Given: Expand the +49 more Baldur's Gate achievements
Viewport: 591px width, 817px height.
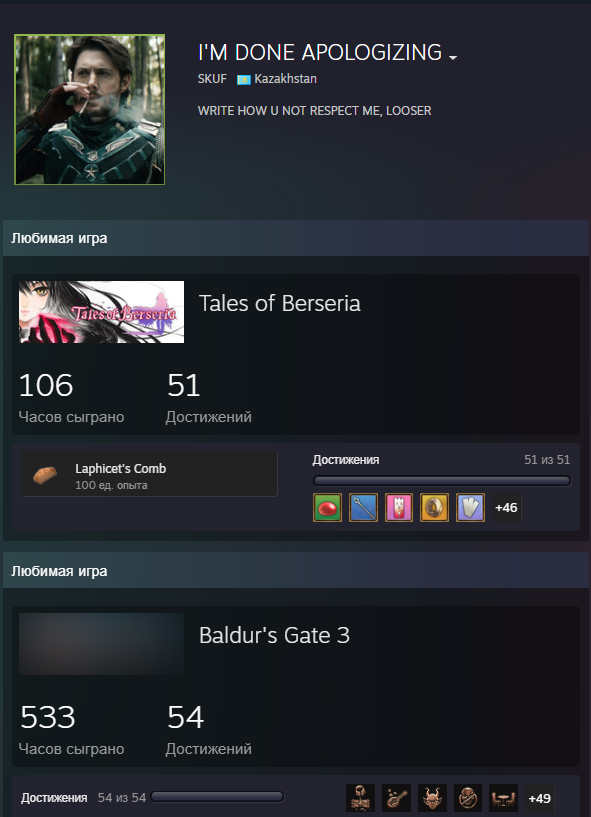Looking at the screenshot, I should click(539, 798).
